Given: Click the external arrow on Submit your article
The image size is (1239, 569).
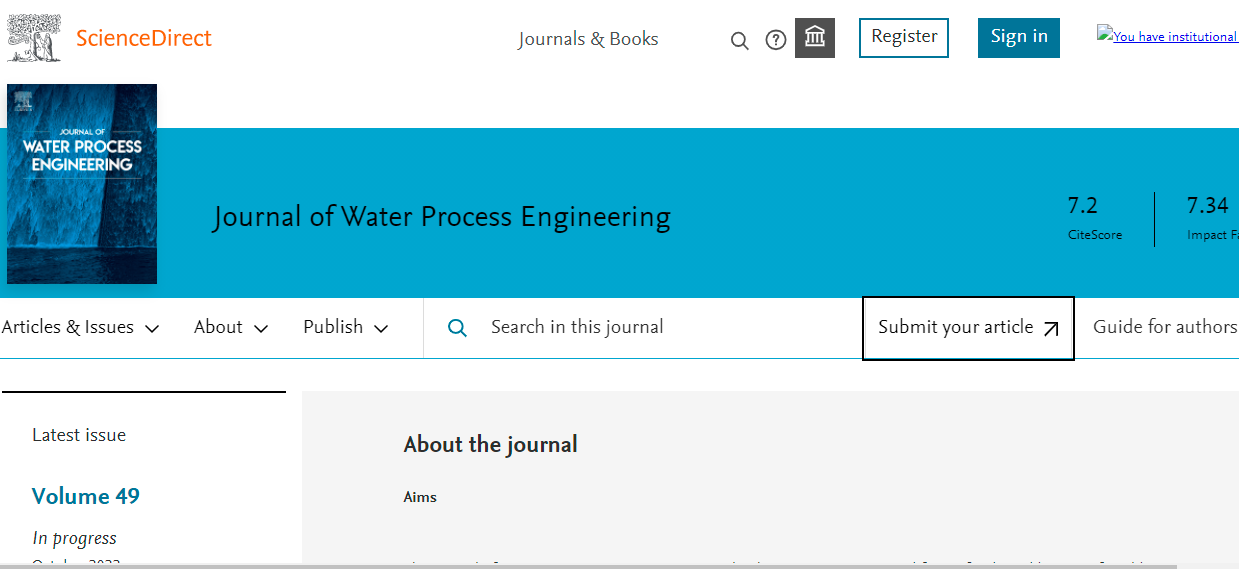Looking at the screenshot, I should [x=1051, y=329].
